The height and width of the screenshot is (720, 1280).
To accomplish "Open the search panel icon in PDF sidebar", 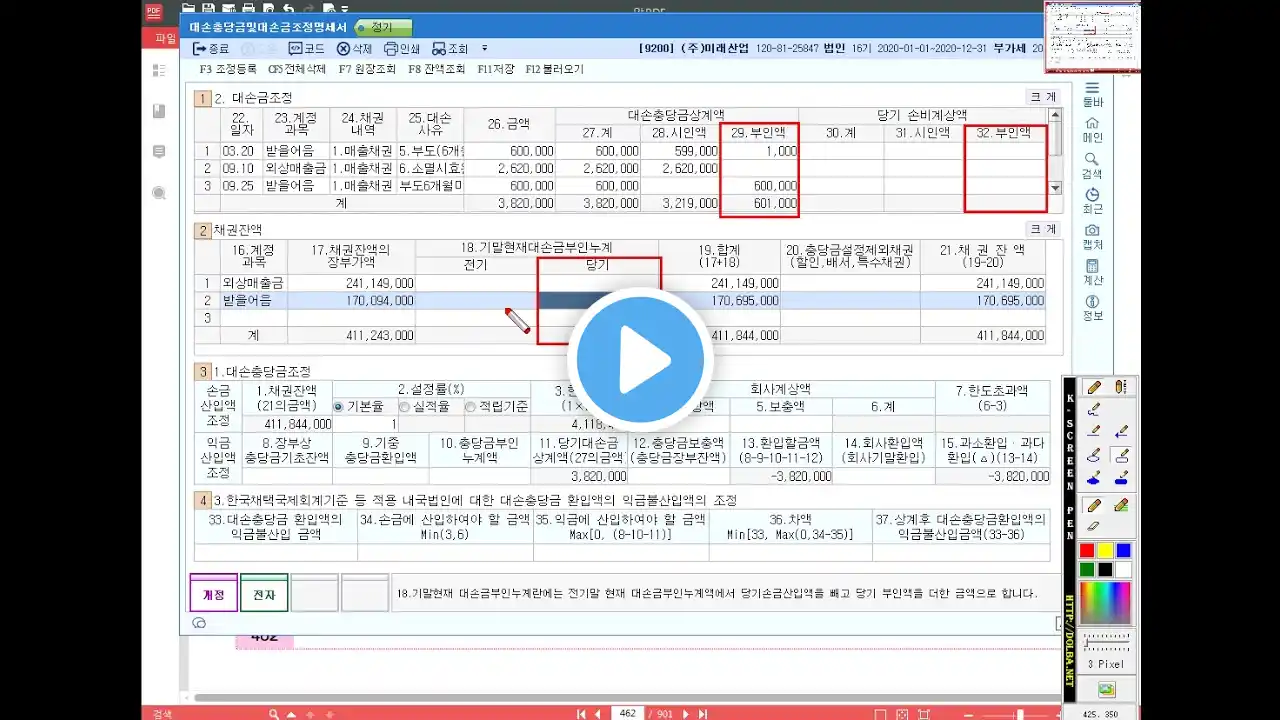I will (x=159, y=193).
